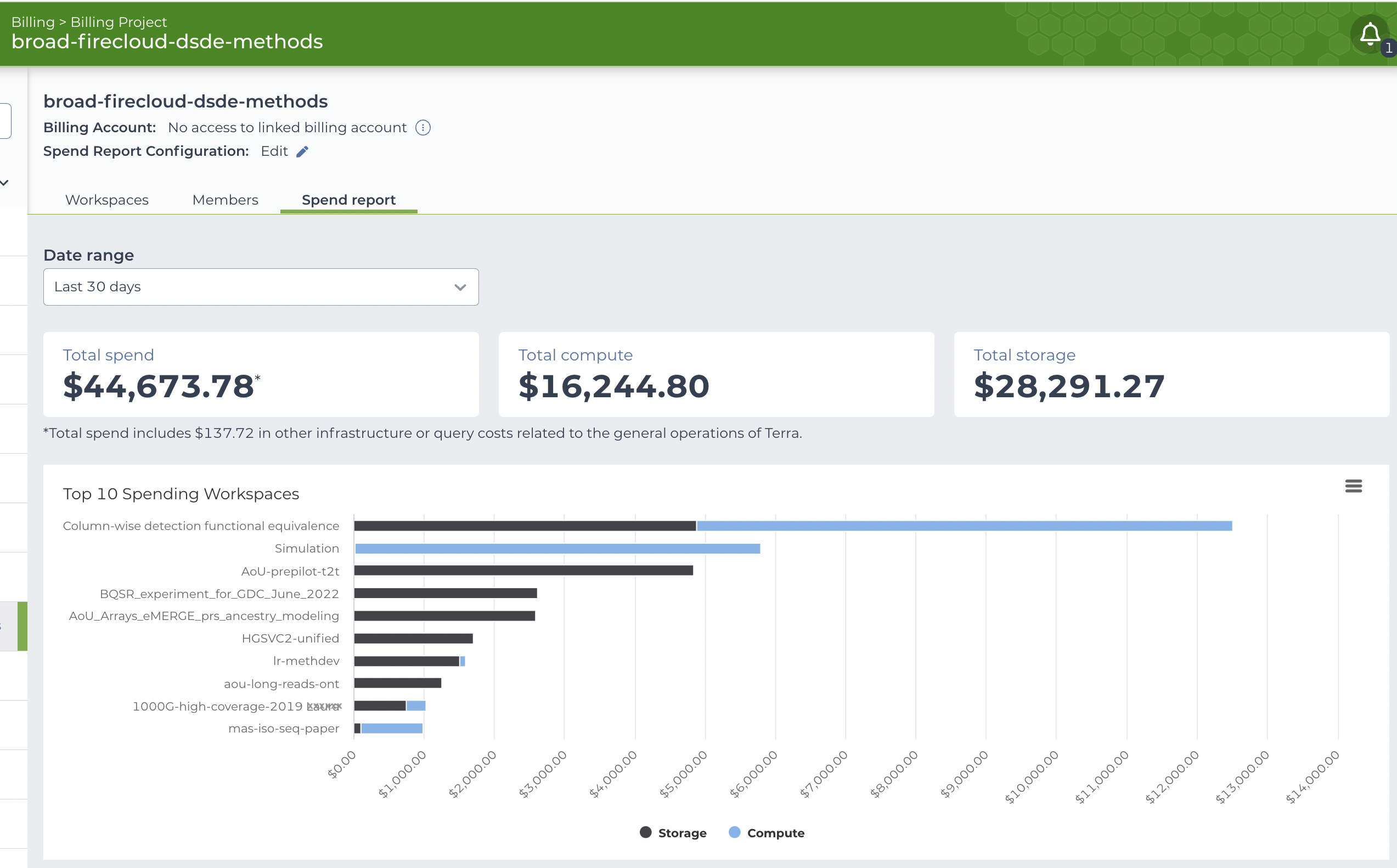This screenshot has width=1397, height=868.
Task: Click the 'lr-methdev' workspace label
Action: coord(306,661)
